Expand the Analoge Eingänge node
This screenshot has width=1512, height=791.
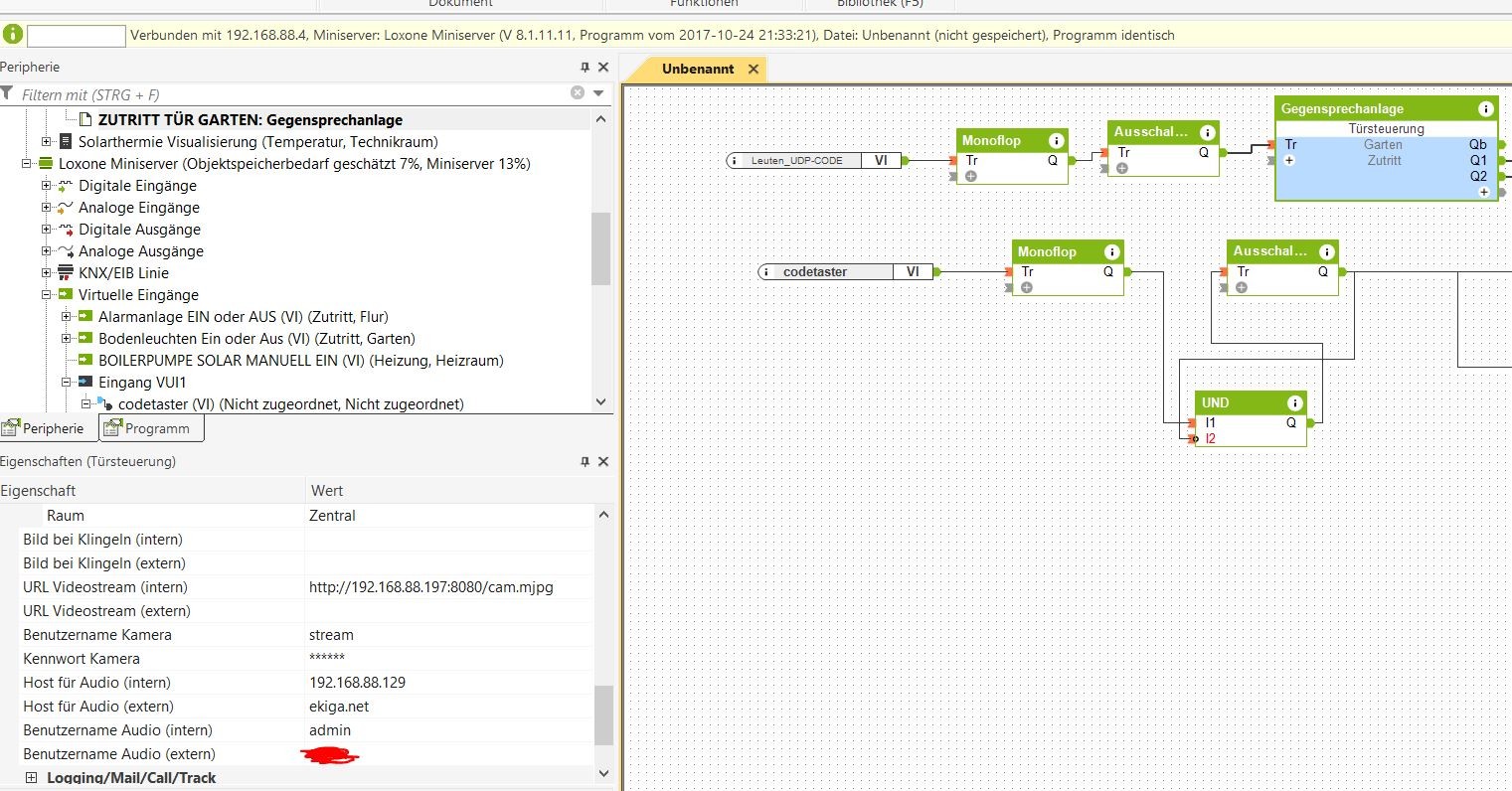tap(46, 208)
